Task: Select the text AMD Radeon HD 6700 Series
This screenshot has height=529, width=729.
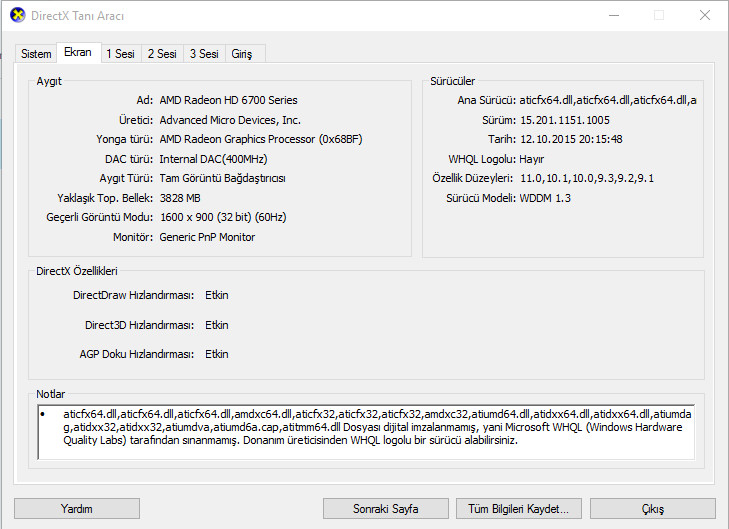Action: (x=228, y=100)
